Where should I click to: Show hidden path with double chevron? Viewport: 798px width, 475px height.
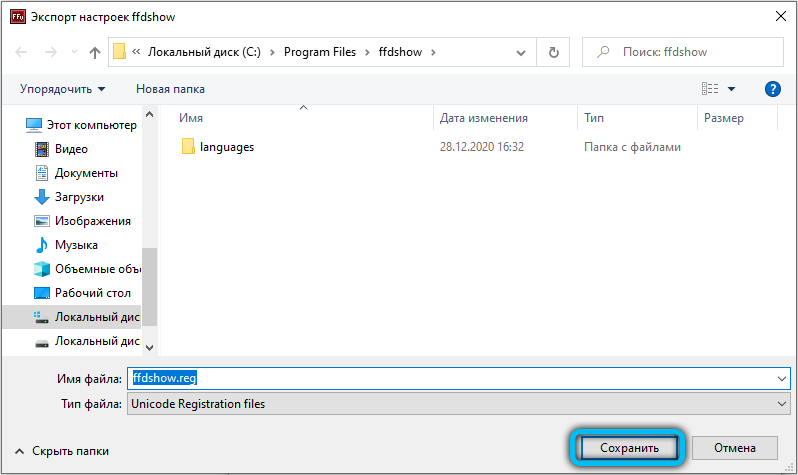click(136, 51)
